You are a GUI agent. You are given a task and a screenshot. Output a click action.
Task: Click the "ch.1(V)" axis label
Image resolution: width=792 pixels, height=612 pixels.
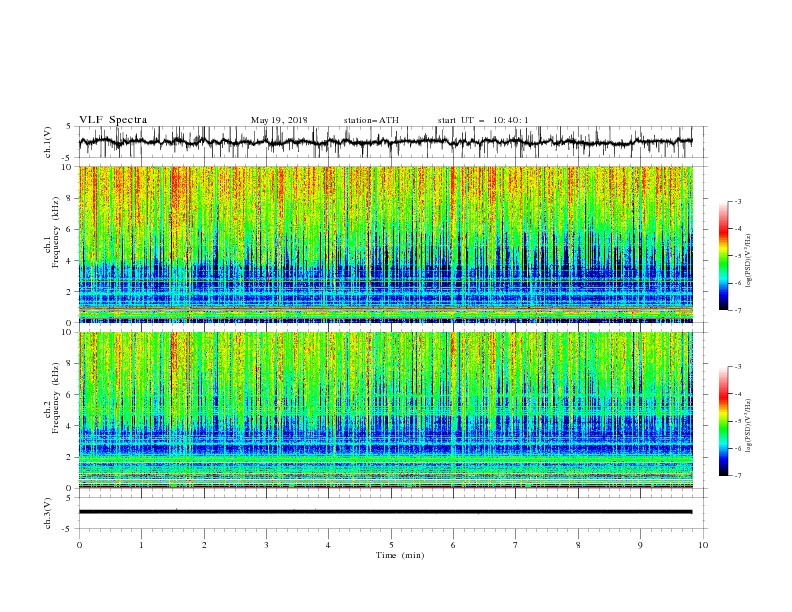[48, 142]
